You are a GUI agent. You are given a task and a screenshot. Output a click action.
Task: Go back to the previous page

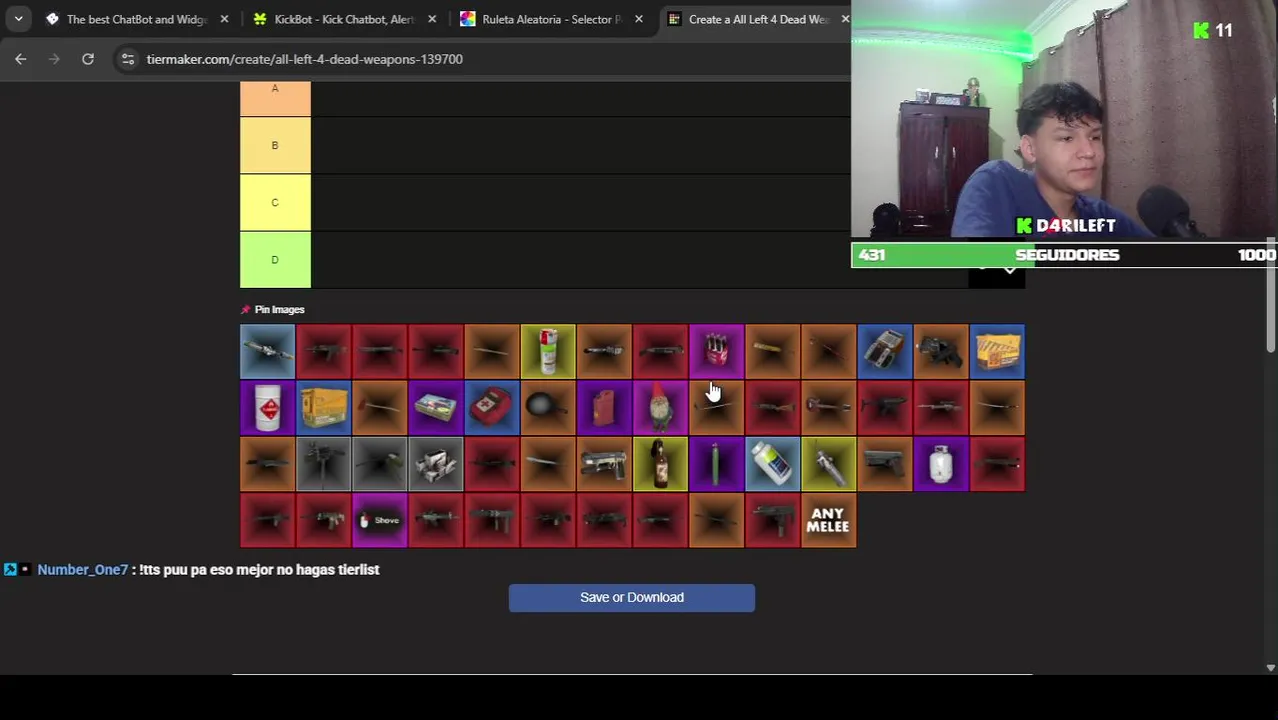[x=21, y=59]
